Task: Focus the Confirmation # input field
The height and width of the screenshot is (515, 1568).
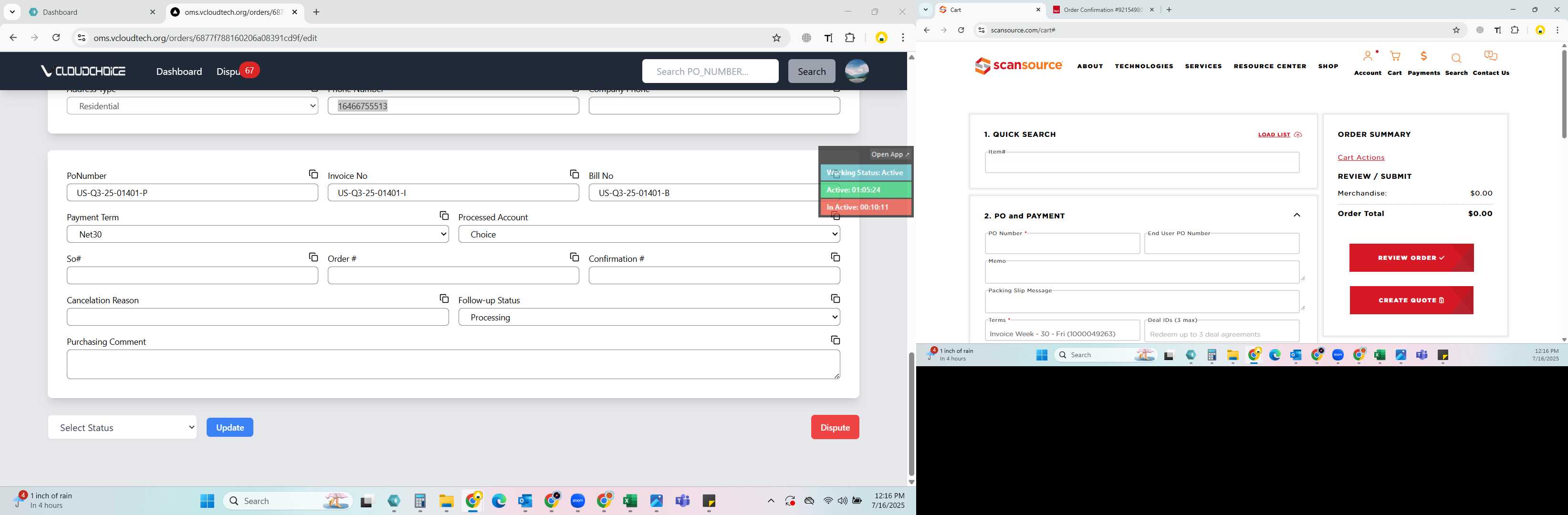Action: tap(714, 276)
